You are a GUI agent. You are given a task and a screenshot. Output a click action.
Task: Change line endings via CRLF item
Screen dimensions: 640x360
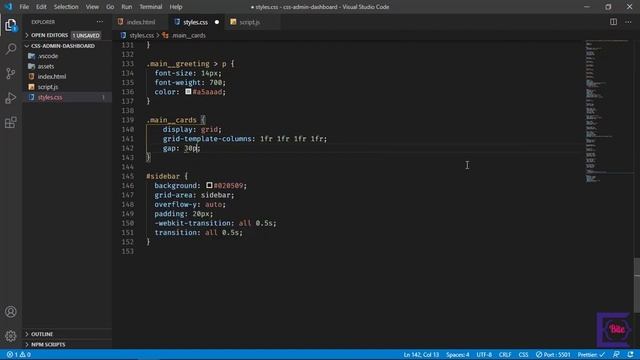click(x=505, y=355)
